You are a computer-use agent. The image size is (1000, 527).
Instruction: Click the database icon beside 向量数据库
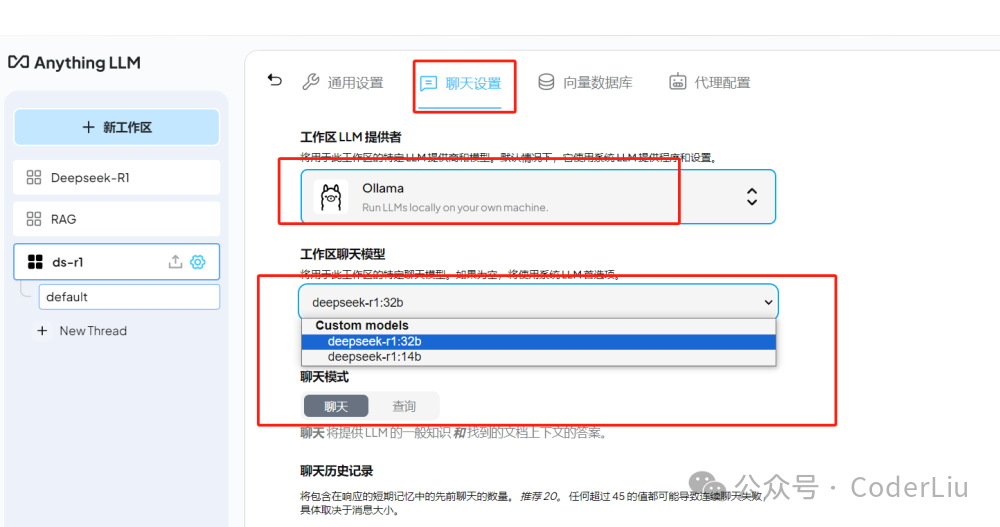pyautogui.click(x=546, y=82)
